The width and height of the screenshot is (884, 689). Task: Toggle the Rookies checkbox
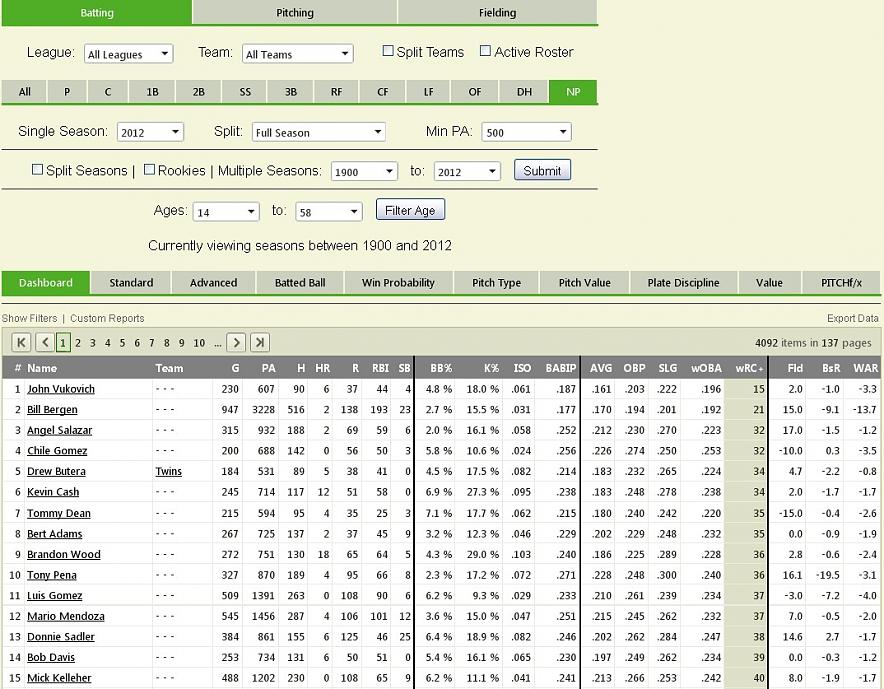(x=149, y=169)
